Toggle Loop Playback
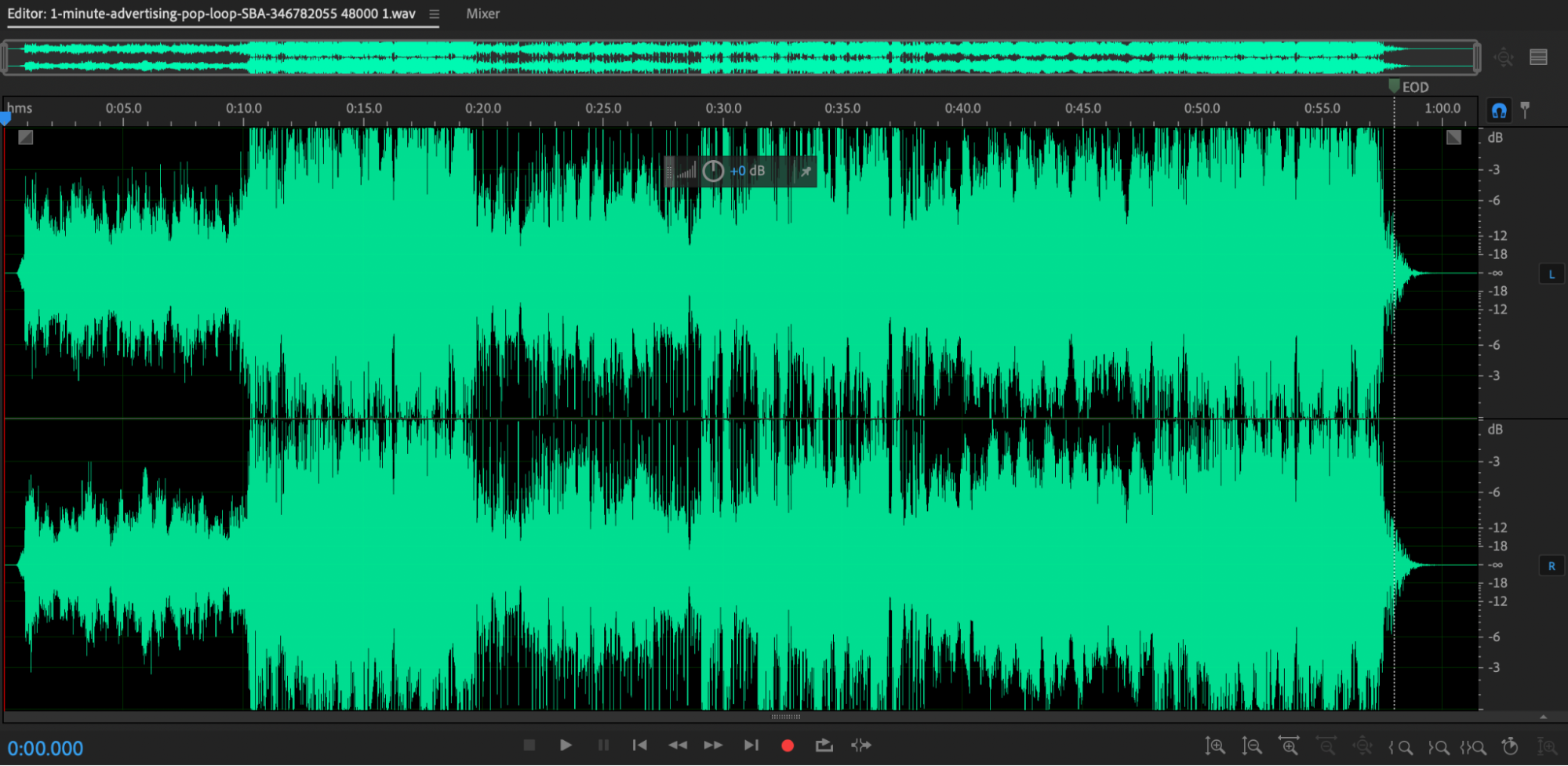 [x=824, y=745]
